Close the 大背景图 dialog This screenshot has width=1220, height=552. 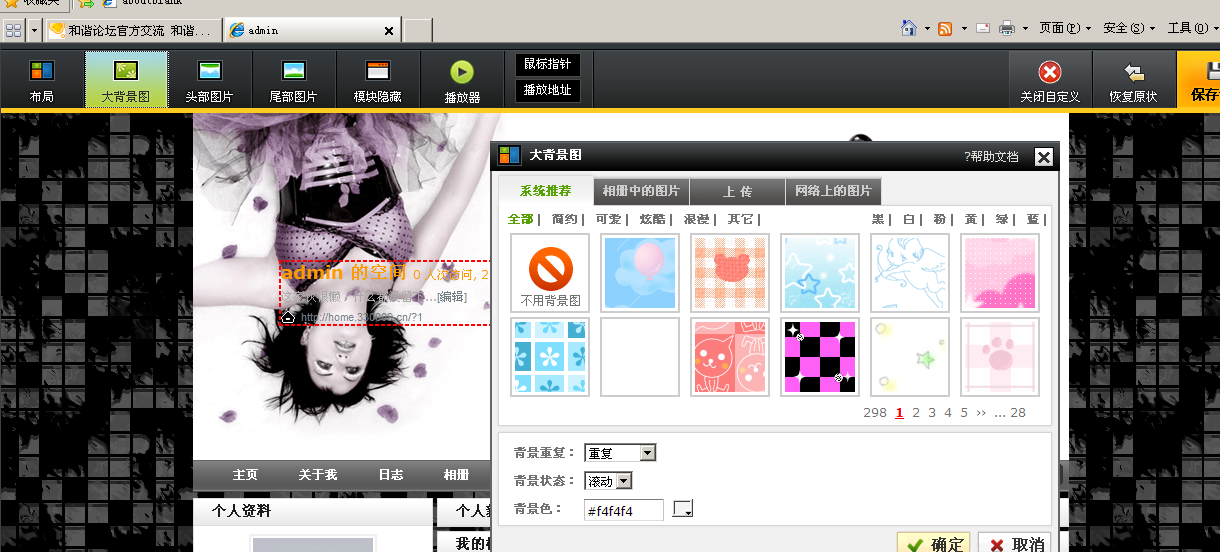tap(1043, 156)
